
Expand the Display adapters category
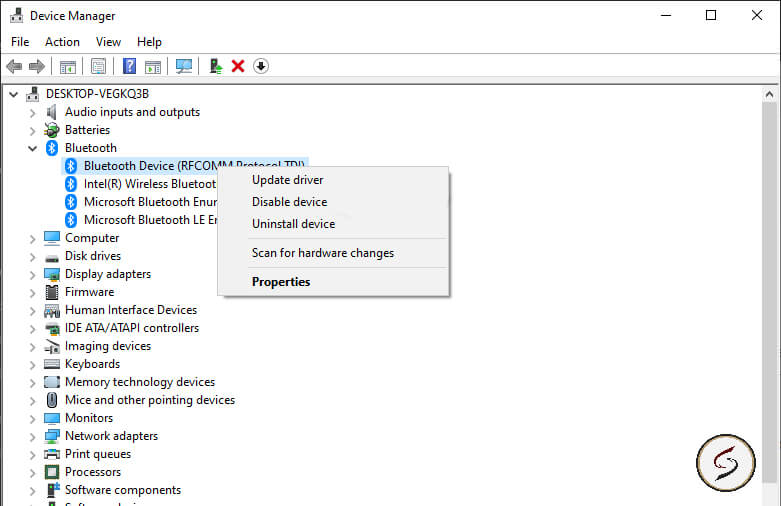point(32,274)
